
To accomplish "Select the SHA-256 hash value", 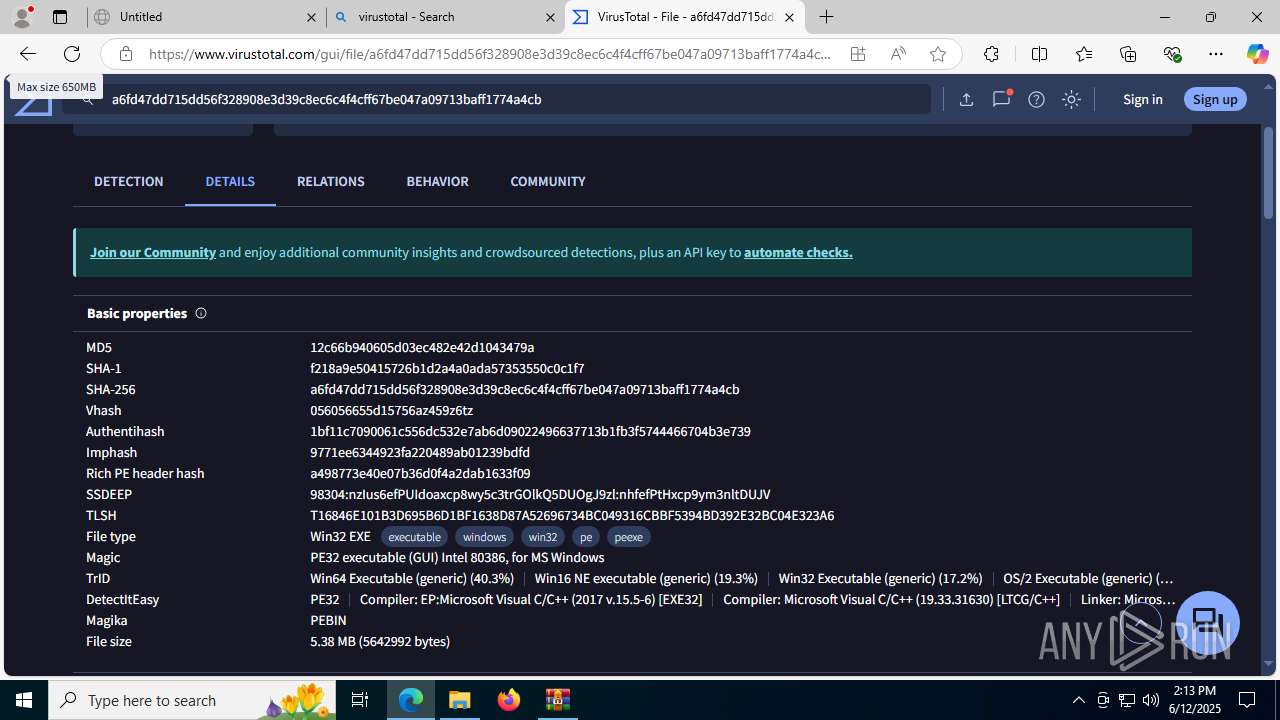I will pos(525,389).
